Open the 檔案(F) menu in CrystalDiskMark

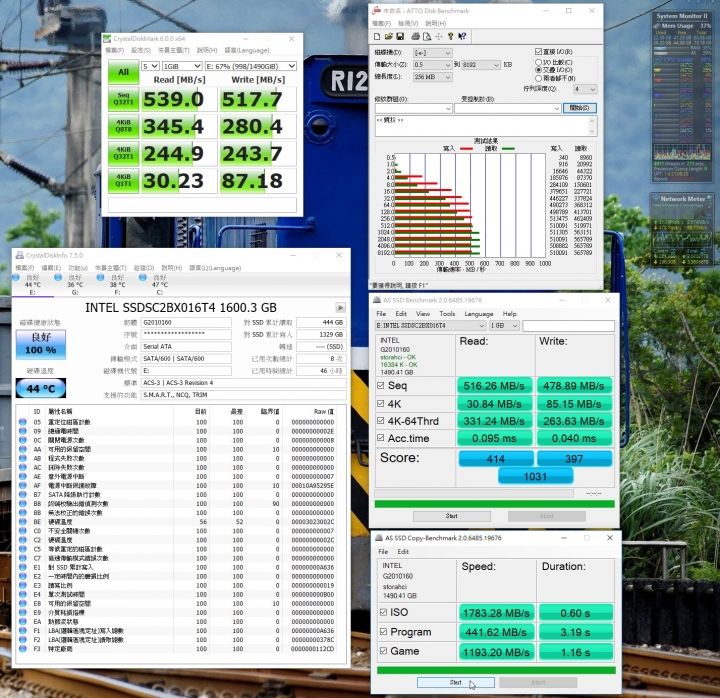114,50
